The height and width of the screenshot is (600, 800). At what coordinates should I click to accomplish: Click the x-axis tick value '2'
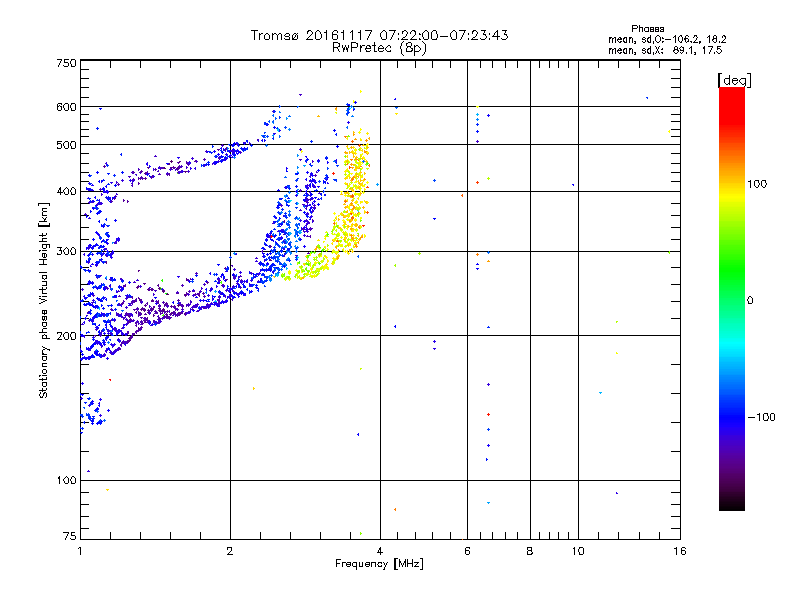coord(230,551)
